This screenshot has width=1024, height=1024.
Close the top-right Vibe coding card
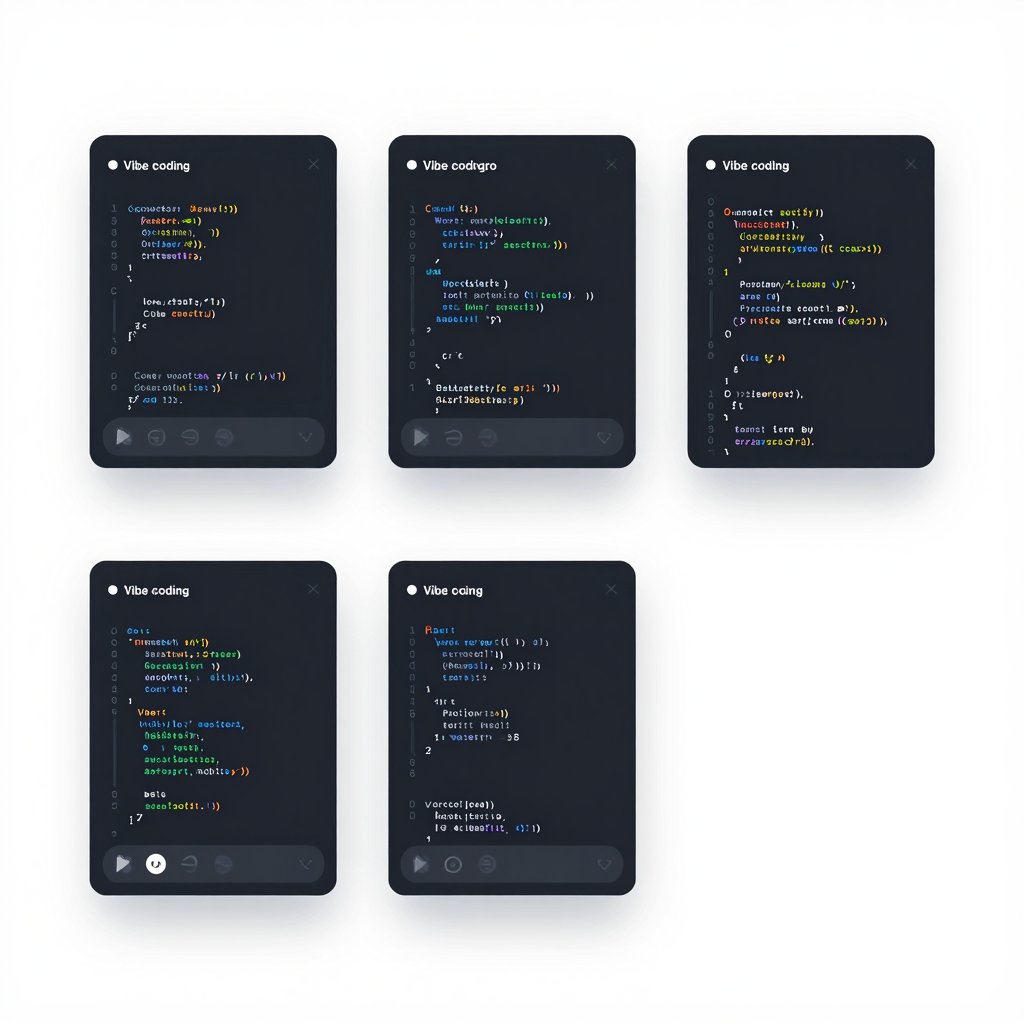pyautogui.click(x=911, y=165)
